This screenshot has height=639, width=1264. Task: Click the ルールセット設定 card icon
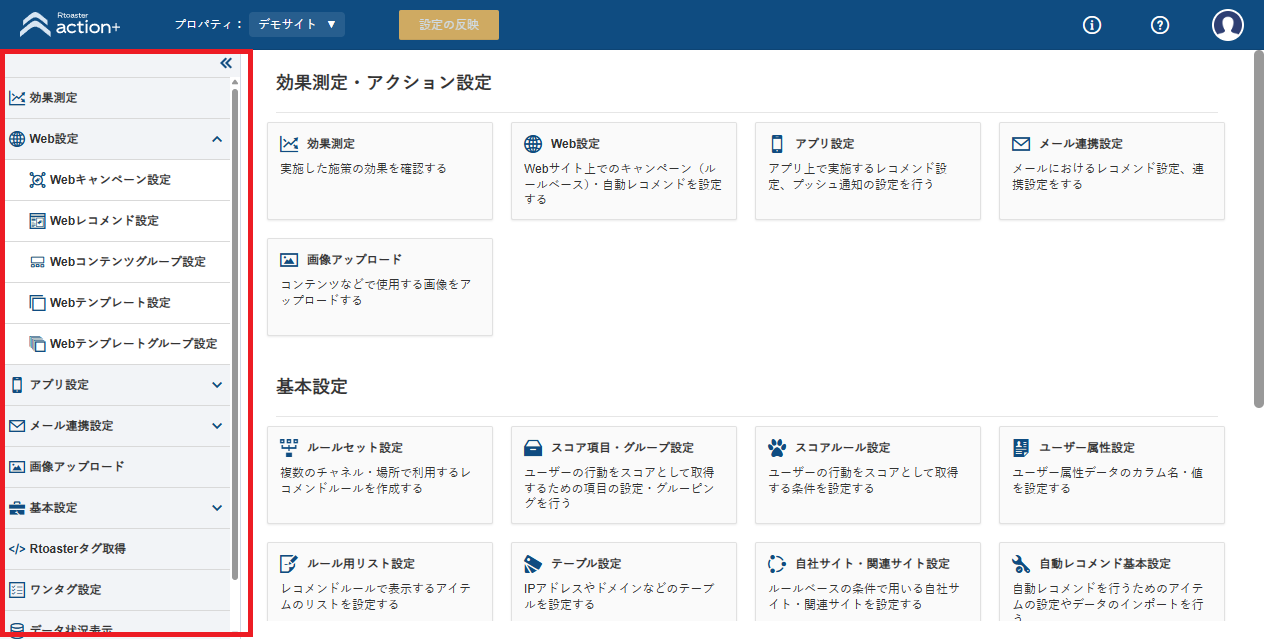pyautogui.click(x=290, y=448)
